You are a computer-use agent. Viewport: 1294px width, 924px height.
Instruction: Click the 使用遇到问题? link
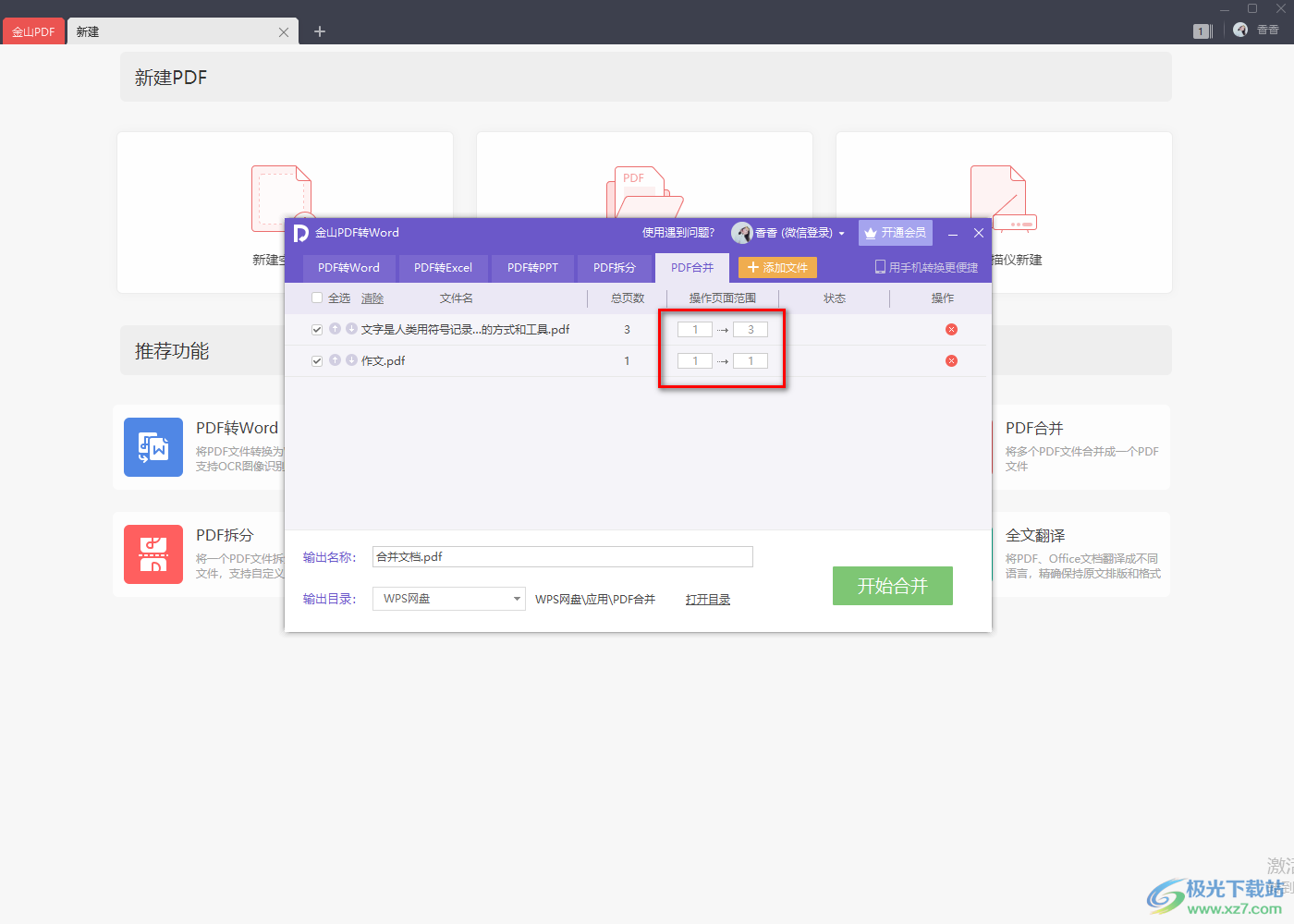pyautogui.click(x=678, y=233)
